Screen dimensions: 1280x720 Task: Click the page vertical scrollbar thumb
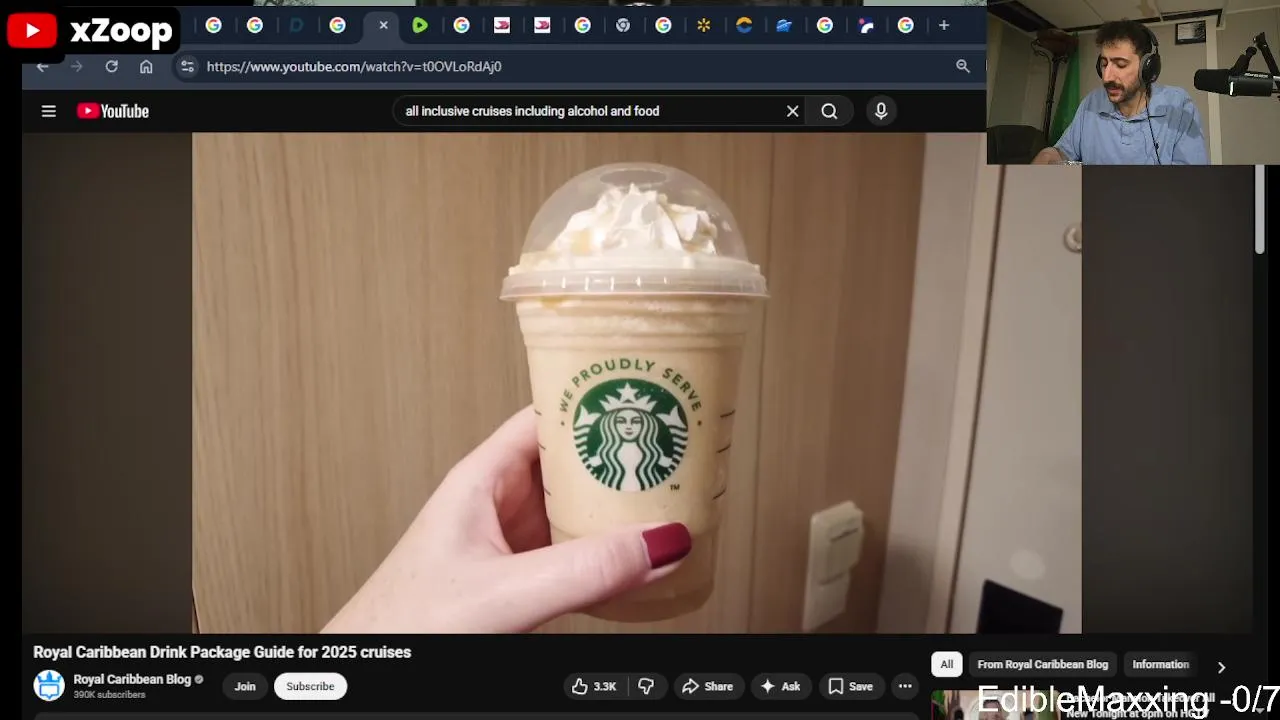1259,210
